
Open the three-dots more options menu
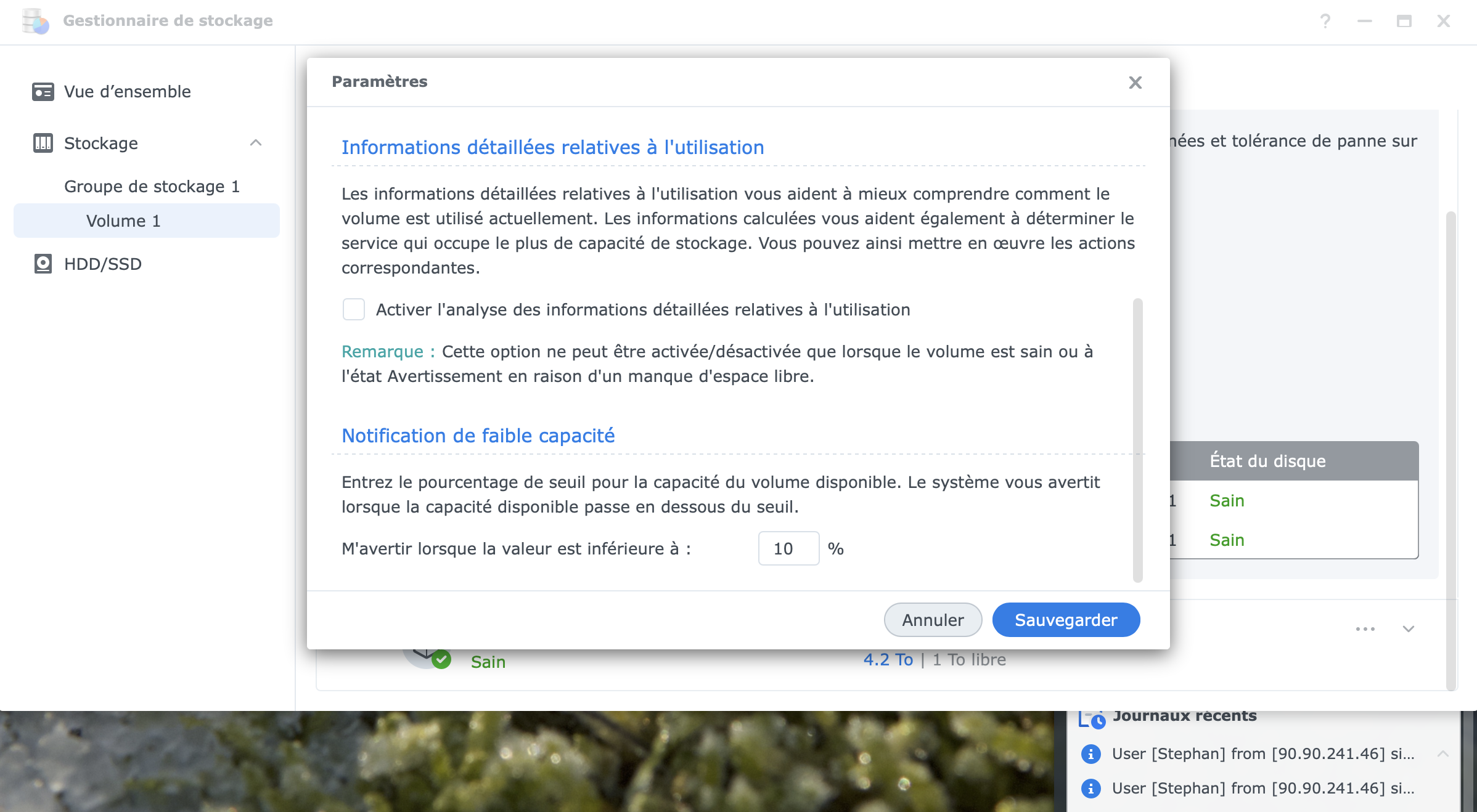click(x=1365, y=629)
